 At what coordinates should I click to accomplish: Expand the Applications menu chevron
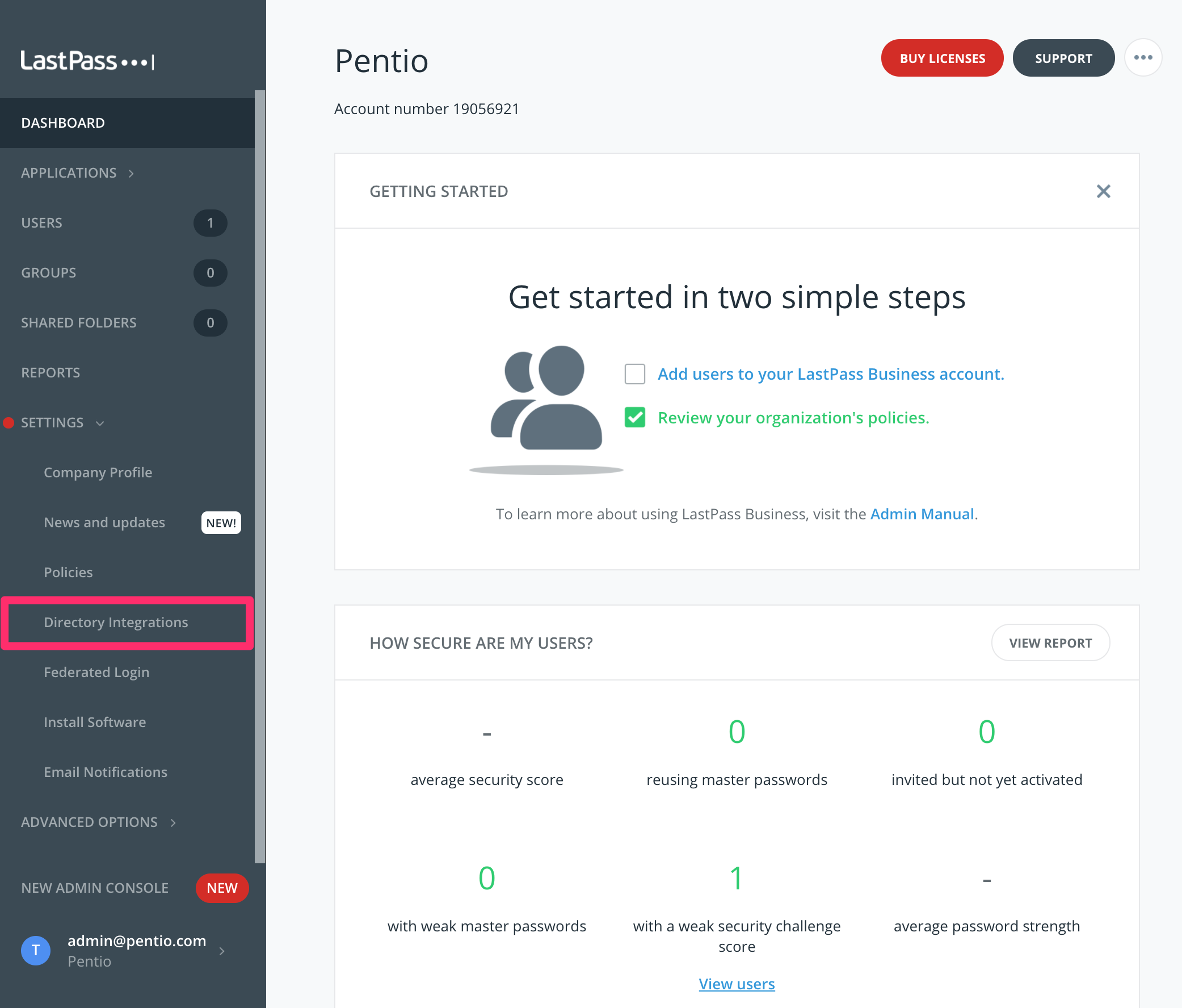(131, 174)
